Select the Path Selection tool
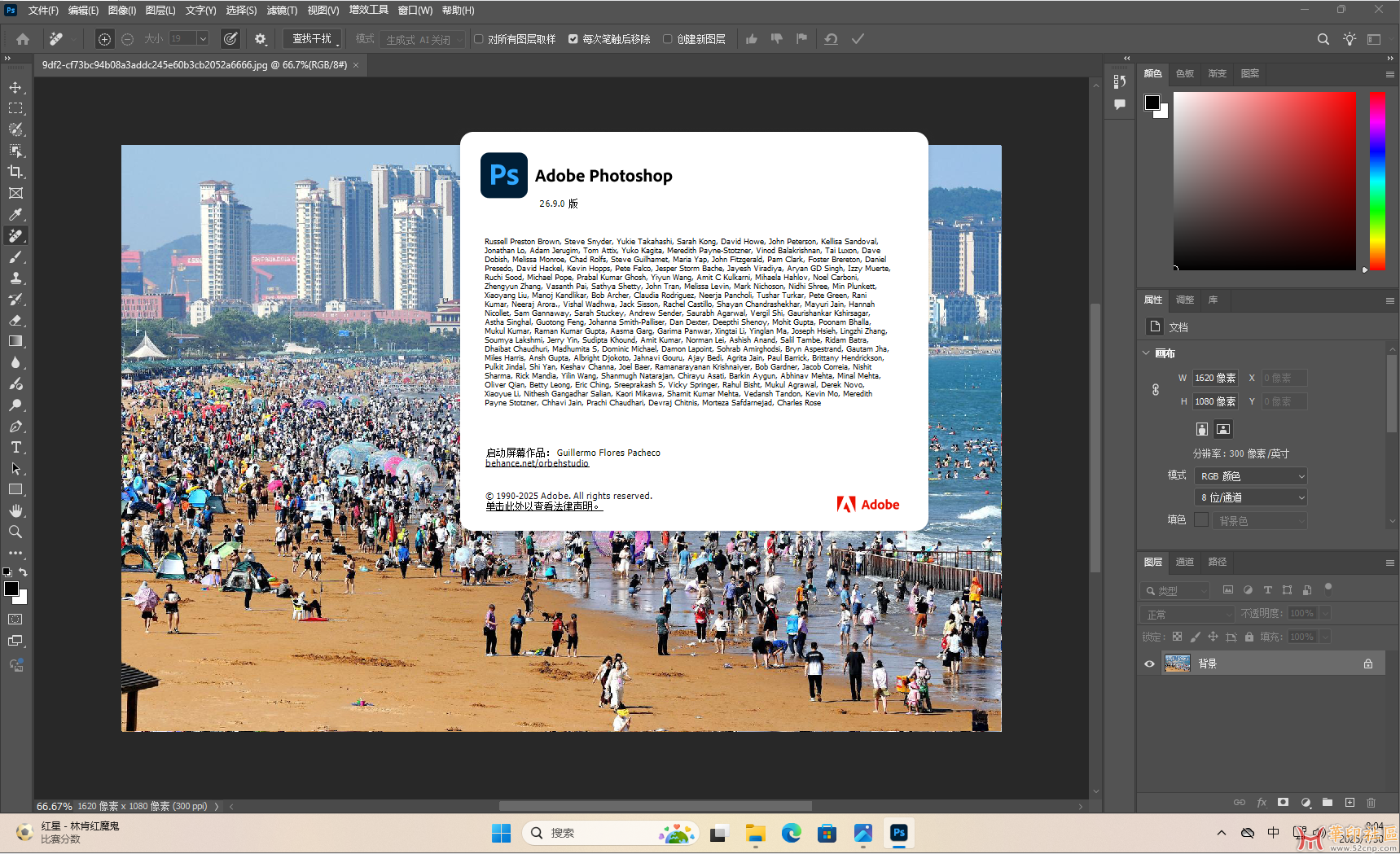Image resolution: width=1400 pixels, height=854 pixels. click(15, 469)
